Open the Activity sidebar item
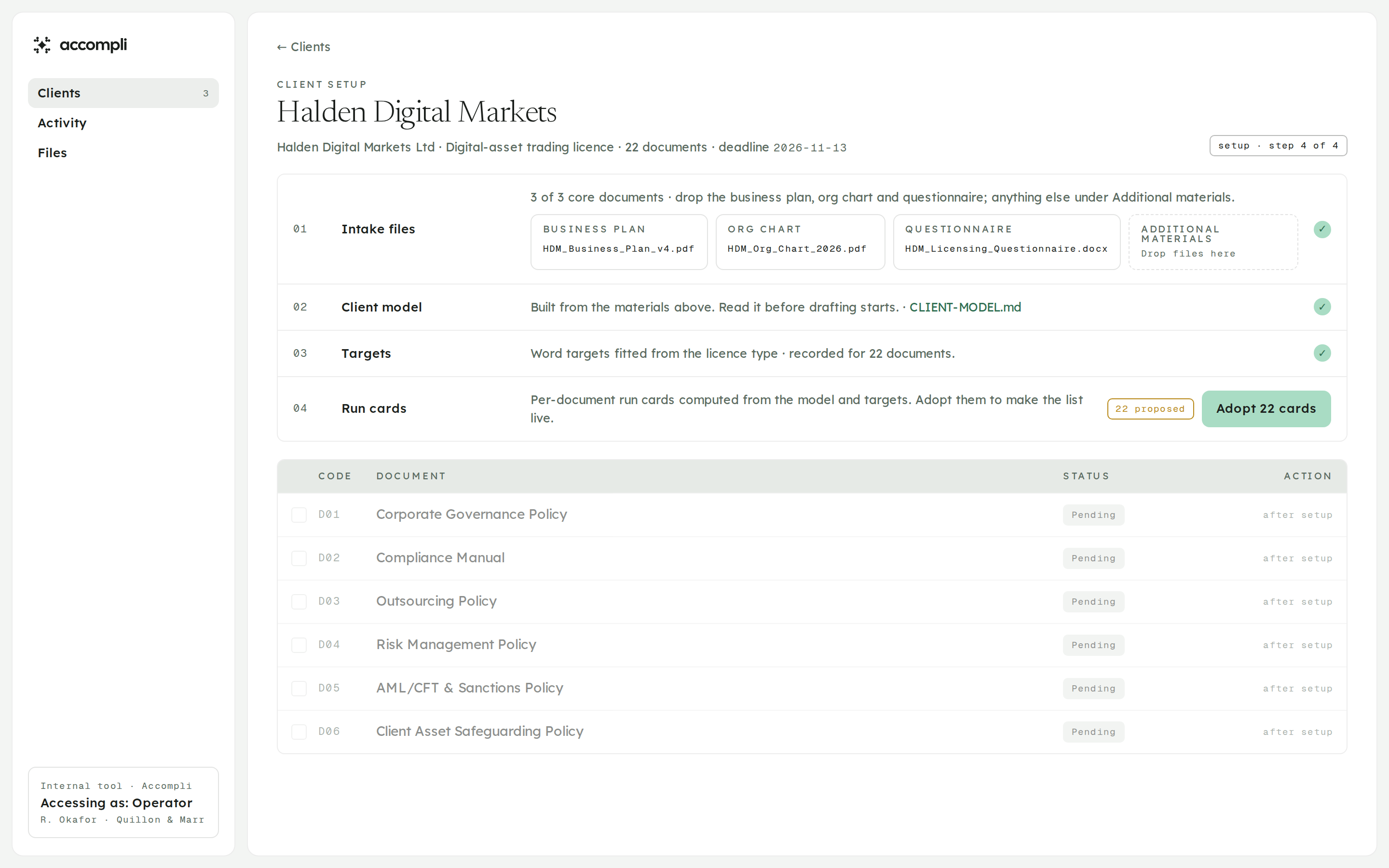 coord(123,123)
